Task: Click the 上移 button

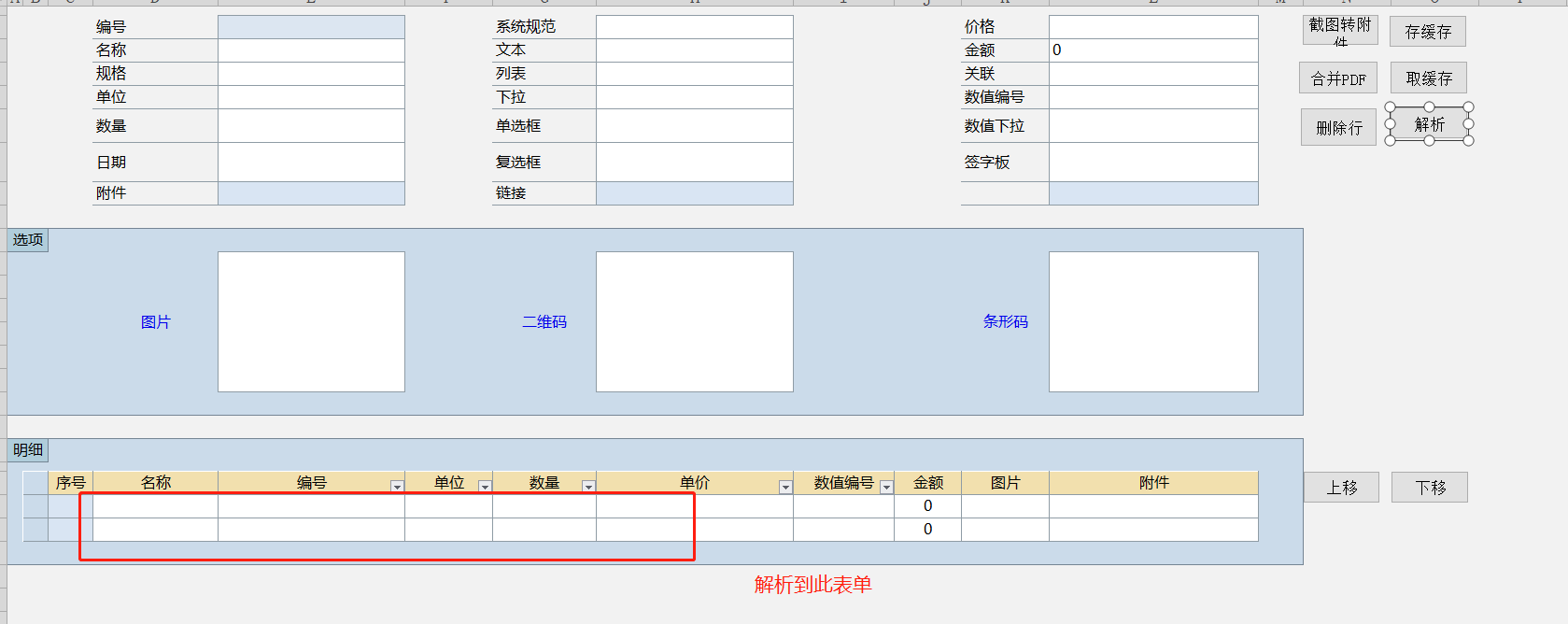Action: (x=1341, y=488)
